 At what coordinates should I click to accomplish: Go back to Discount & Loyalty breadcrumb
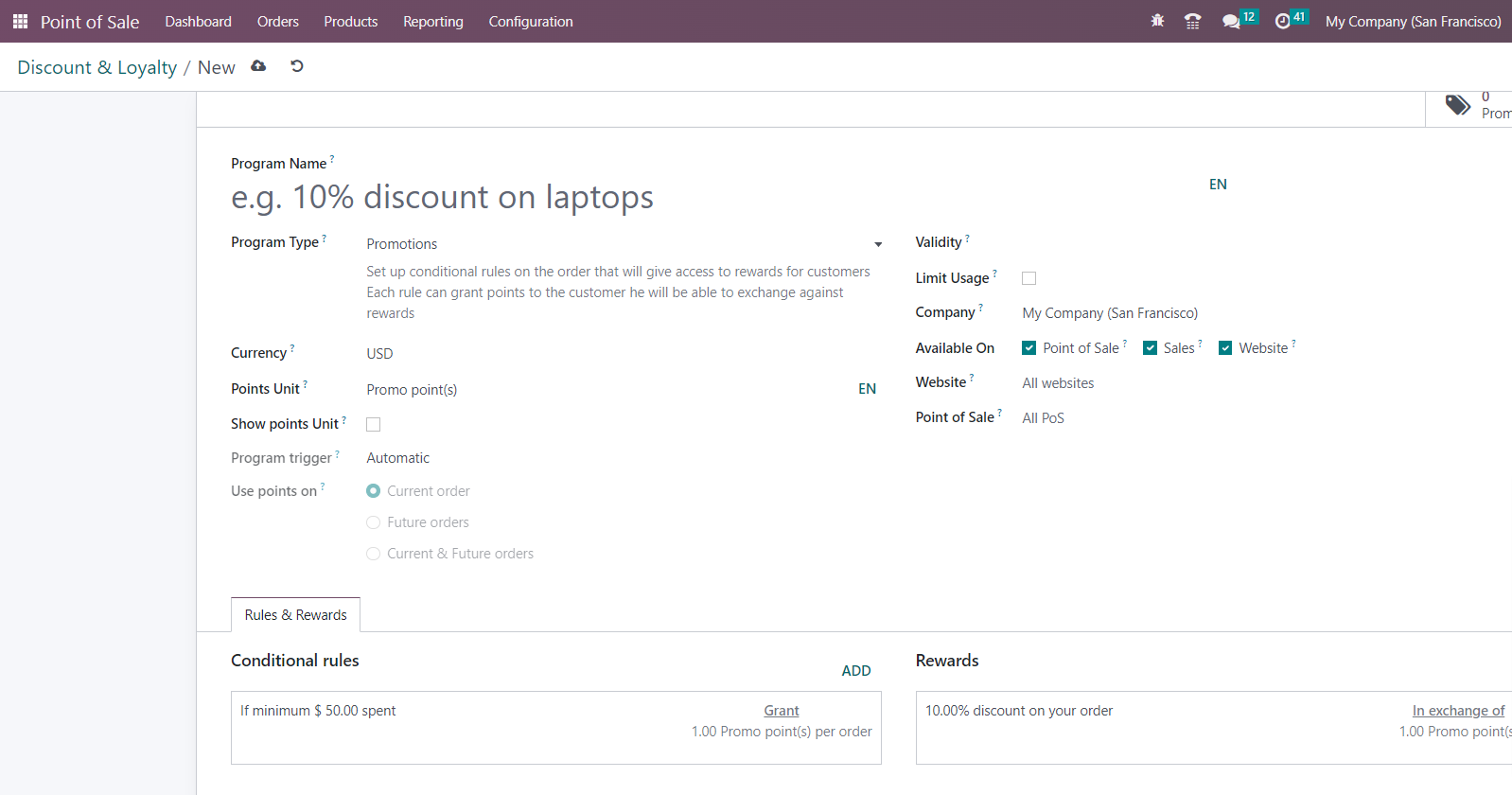(x=97, y=67)
